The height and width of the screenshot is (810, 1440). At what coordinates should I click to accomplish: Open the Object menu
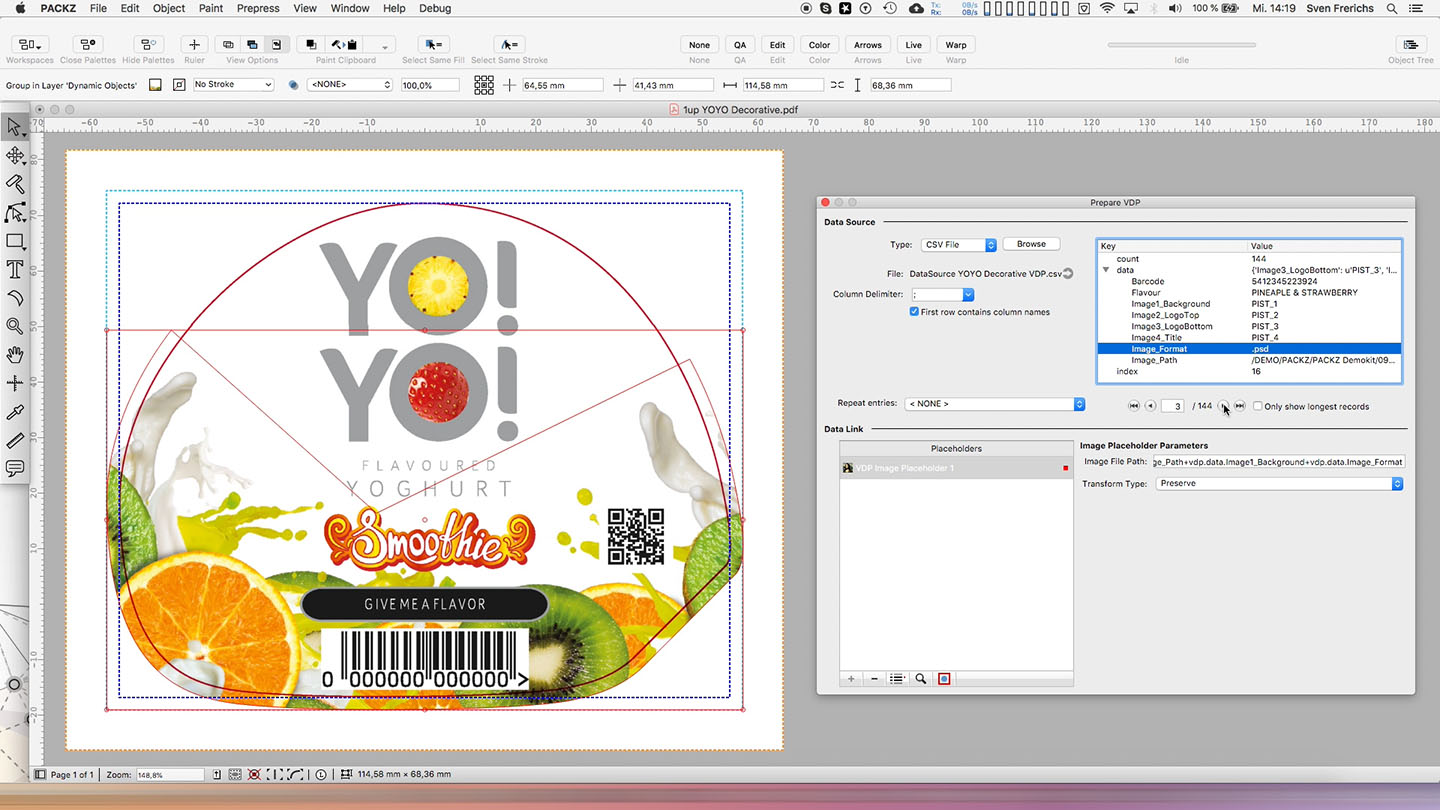tap(169, 8)
